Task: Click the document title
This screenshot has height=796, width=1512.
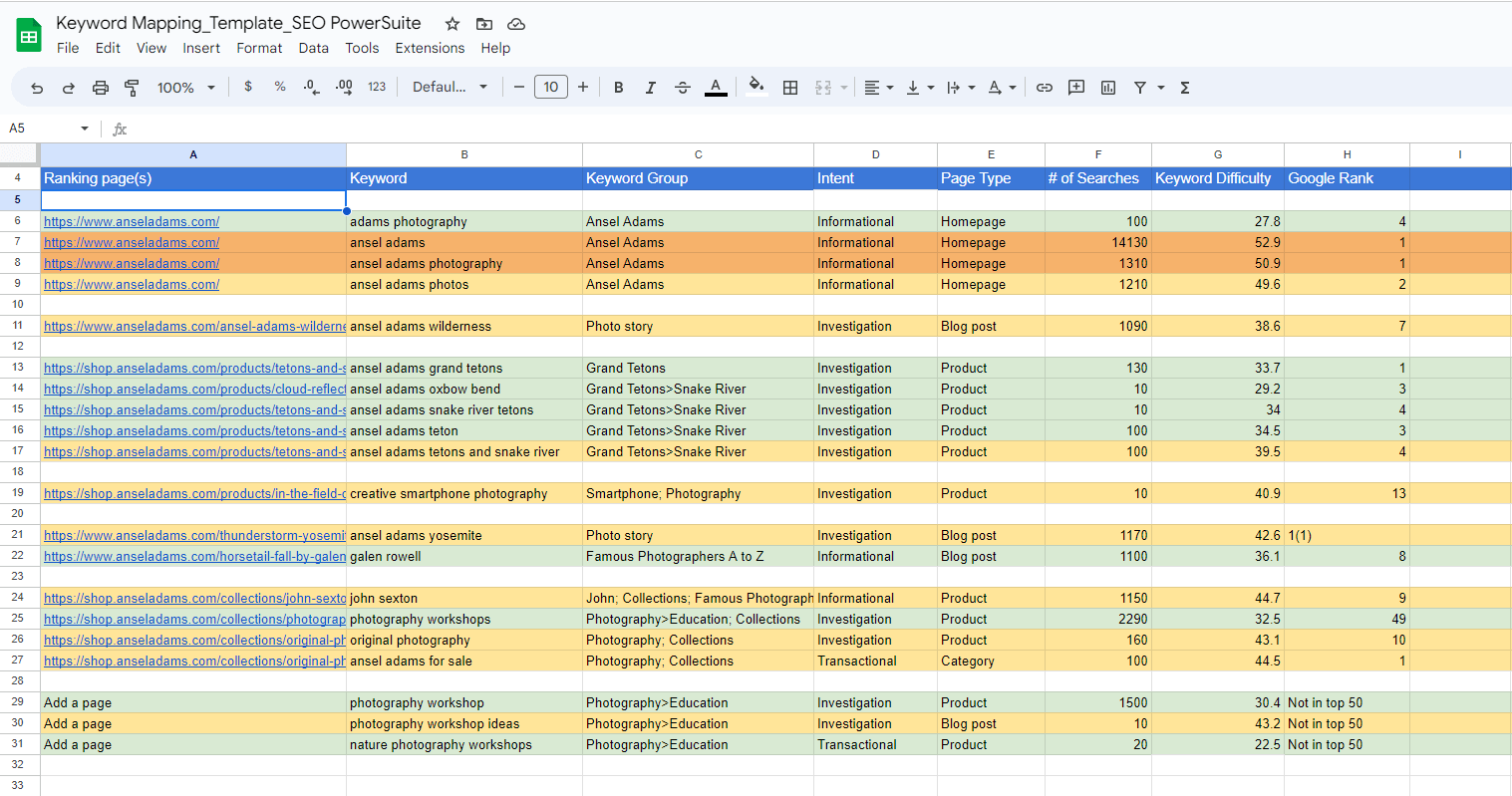Action: tap(238, 23)
